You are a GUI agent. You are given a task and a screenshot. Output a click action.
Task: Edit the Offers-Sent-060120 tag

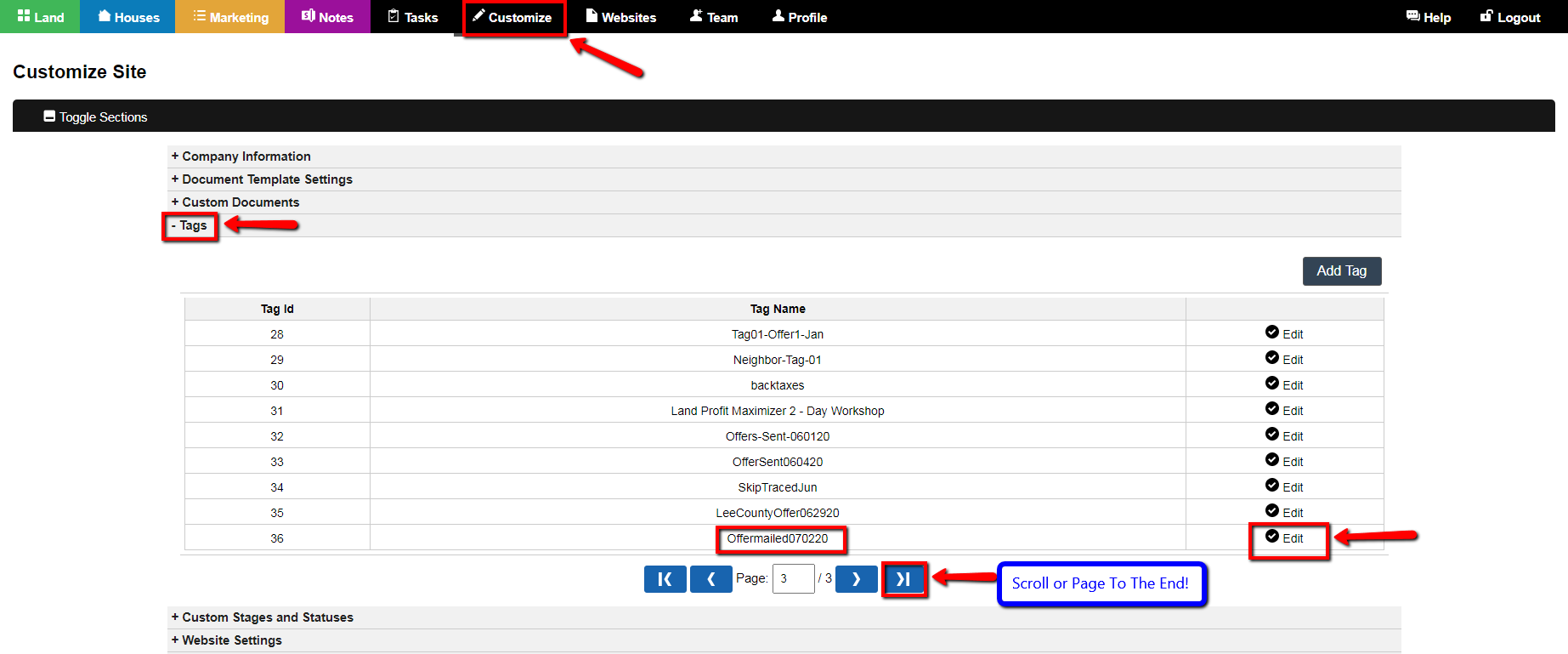tap(1284, 435)
